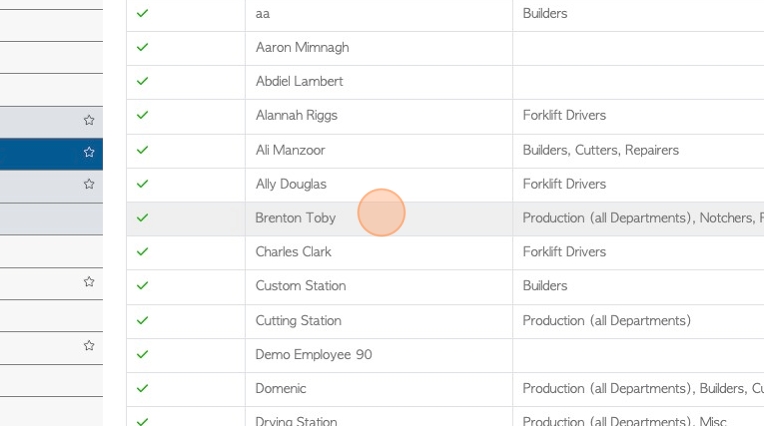The height and width of the screenshot is (426, 764).
Task: Click the green checkmark beside Aaron Mimnagh
Action: click(142, 47)
